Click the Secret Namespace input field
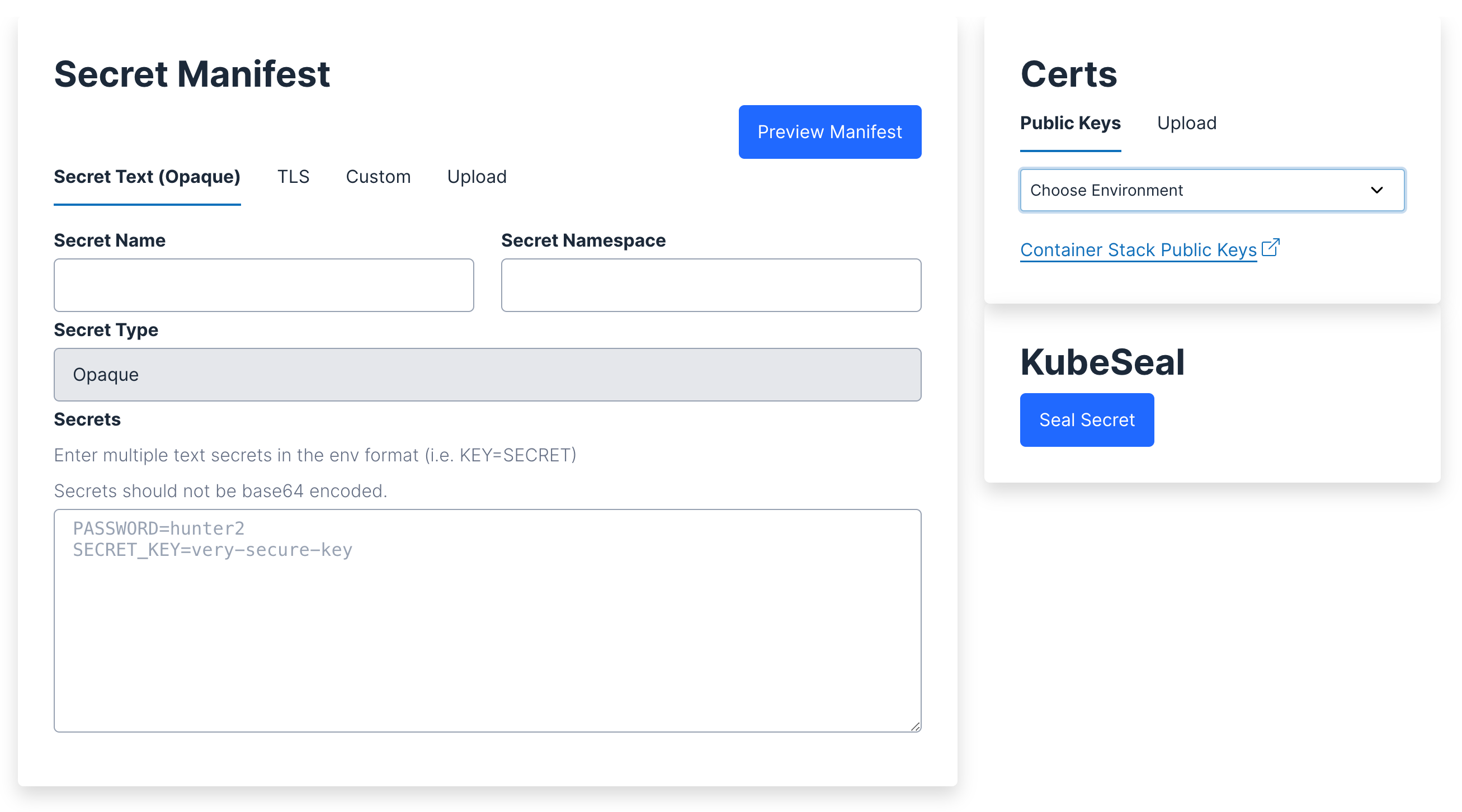The image size is (1462, 812). pos(710,285)
